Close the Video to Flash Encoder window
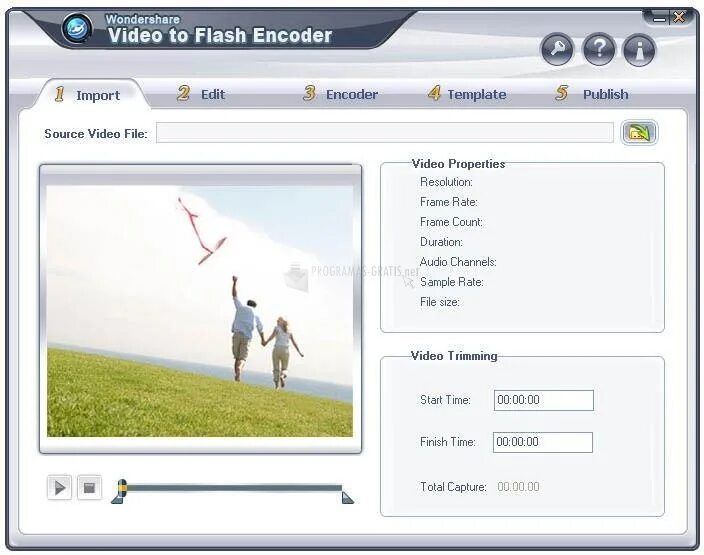 click(679, 18)
